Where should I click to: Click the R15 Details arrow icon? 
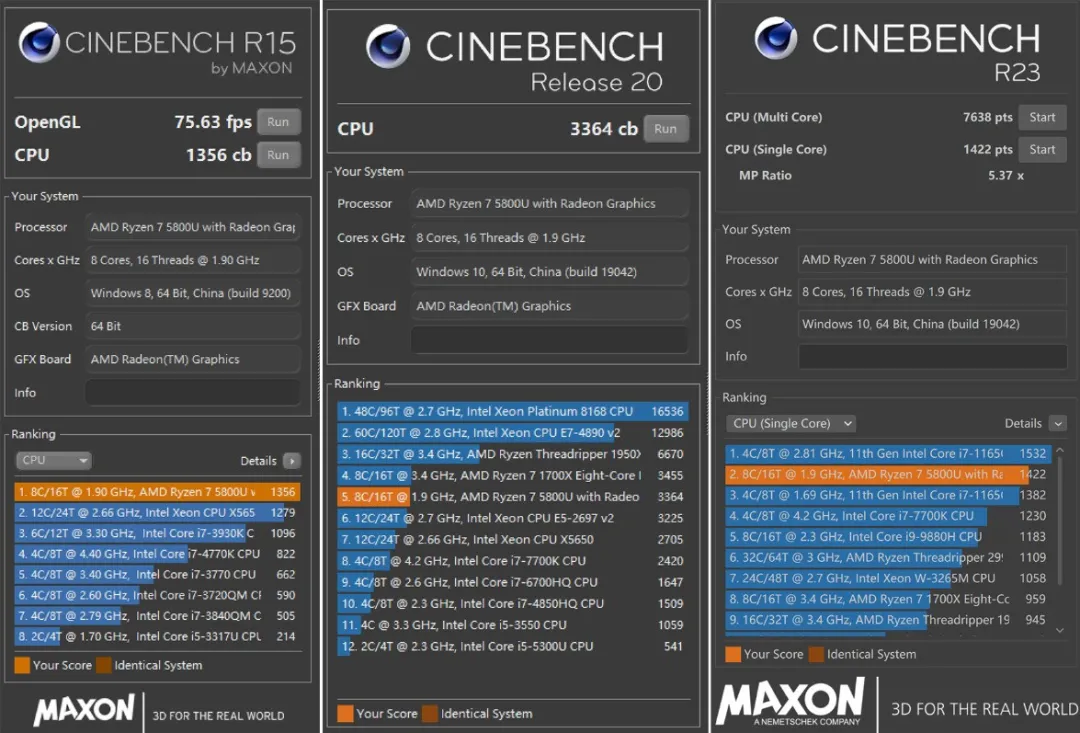(291, 461)
